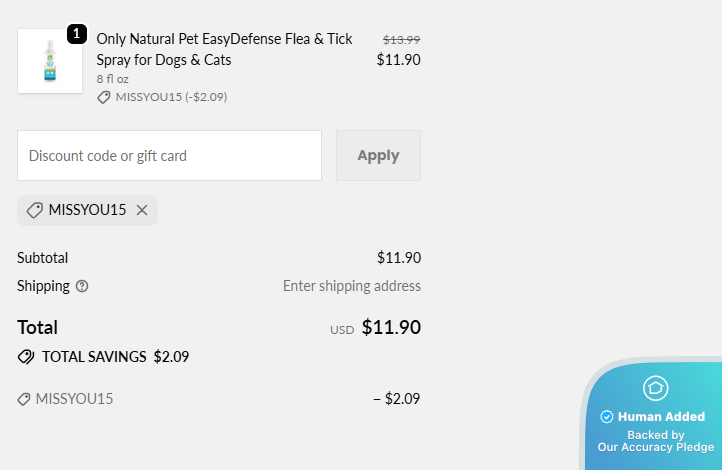Click the Subtotal label
Image resolution: width=722 pixels, height=470 pixels.
click(43, 257)
